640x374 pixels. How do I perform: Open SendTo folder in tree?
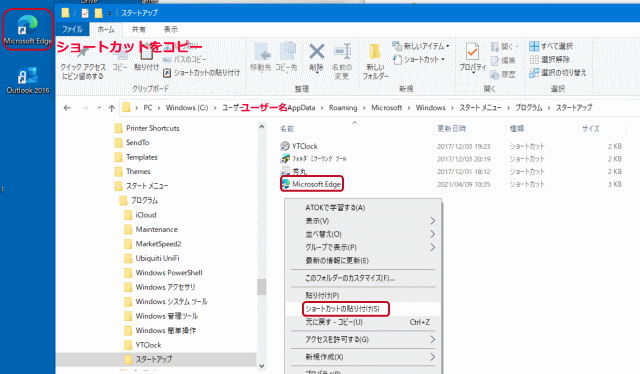132,142
